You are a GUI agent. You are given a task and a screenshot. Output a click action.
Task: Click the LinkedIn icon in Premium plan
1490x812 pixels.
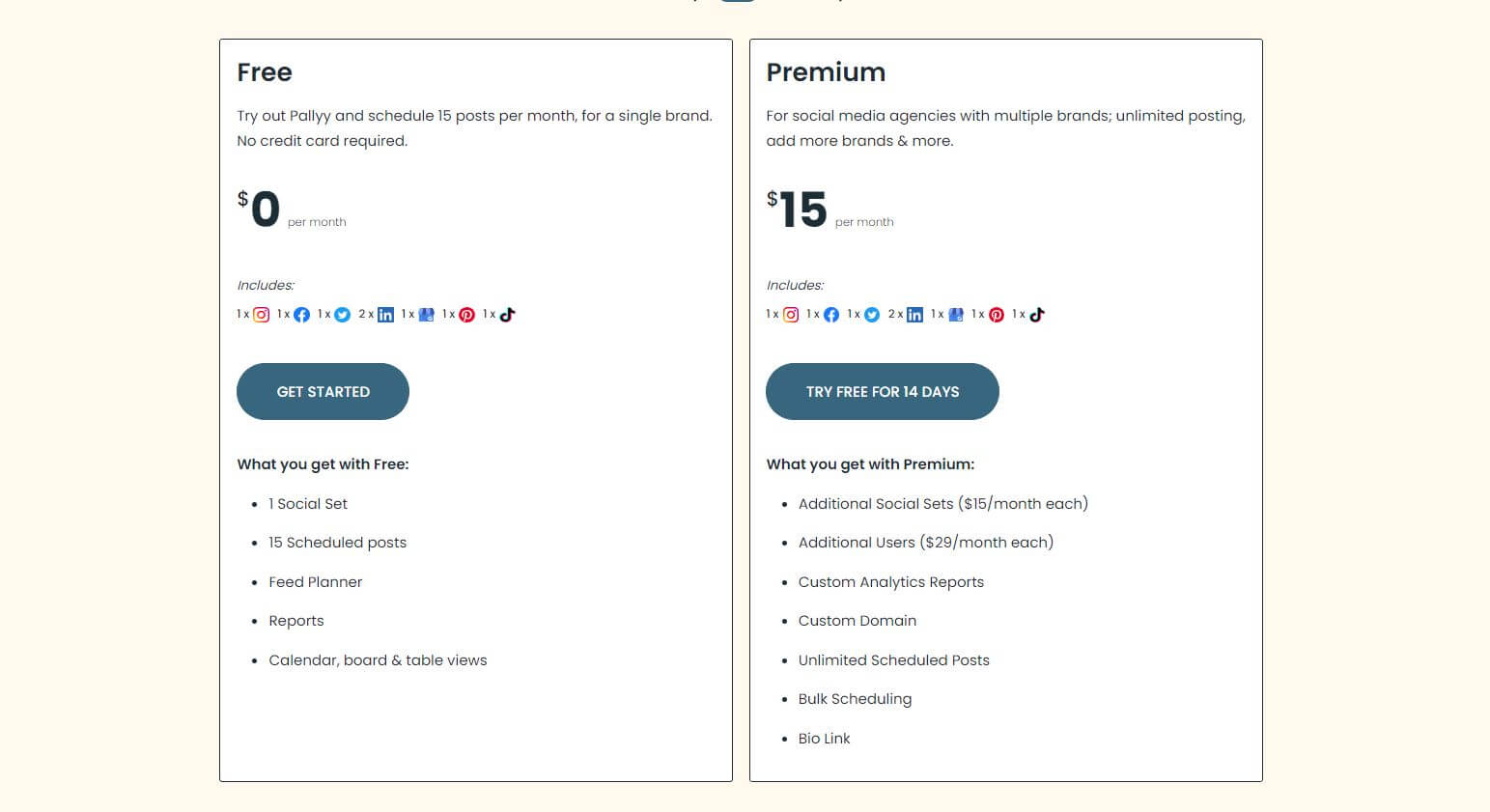coord(914,315)
